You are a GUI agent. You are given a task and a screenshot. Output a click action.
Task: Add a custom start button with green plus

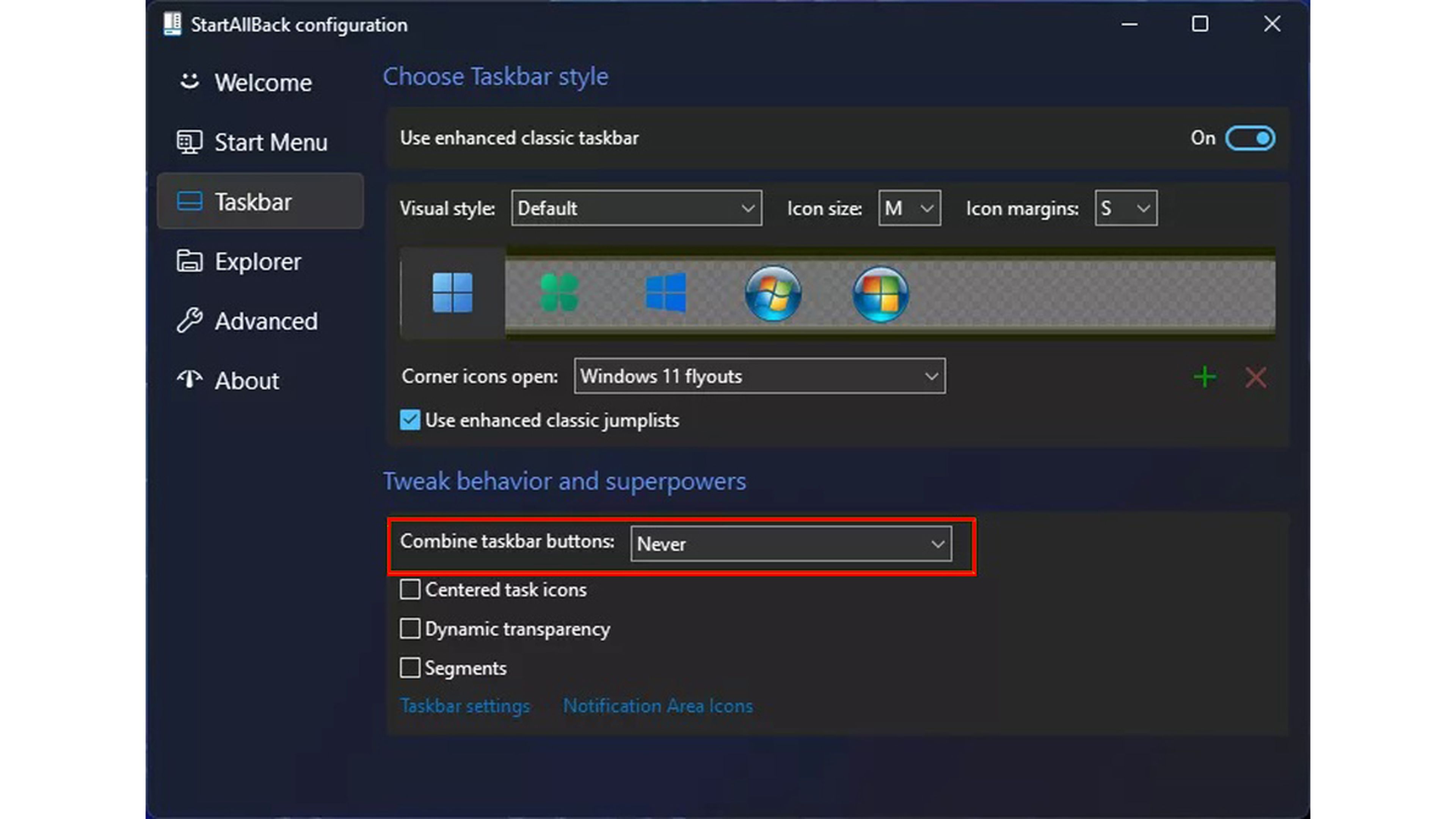coord(1205,377)
